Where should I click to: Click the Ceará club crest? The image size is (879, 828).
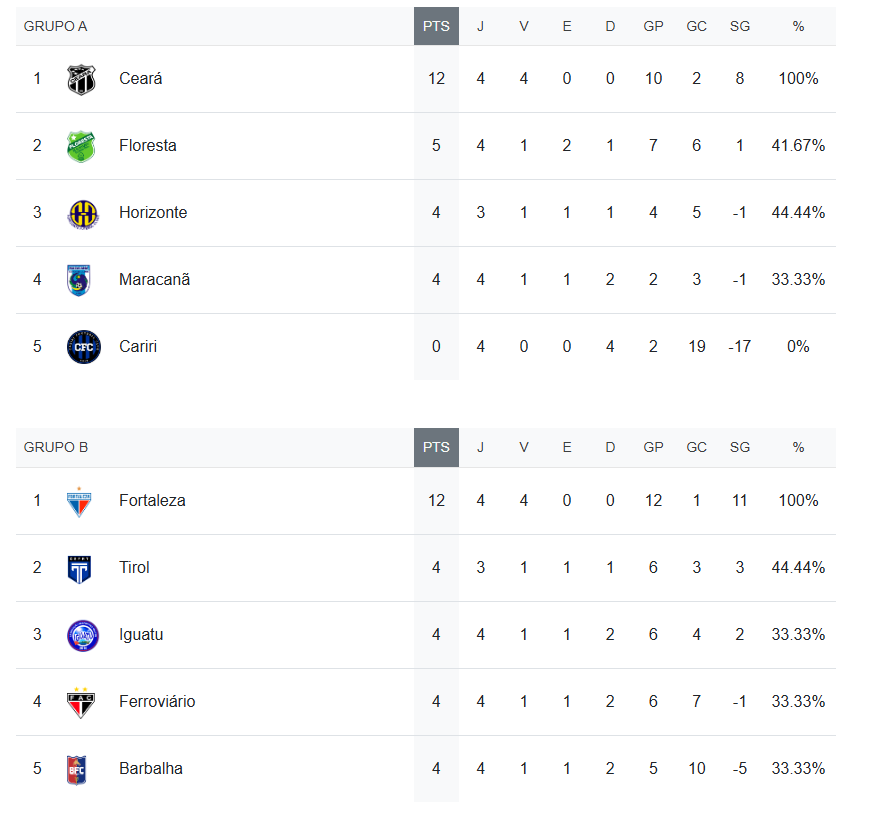pyautogui.click(x=81, y=80)
